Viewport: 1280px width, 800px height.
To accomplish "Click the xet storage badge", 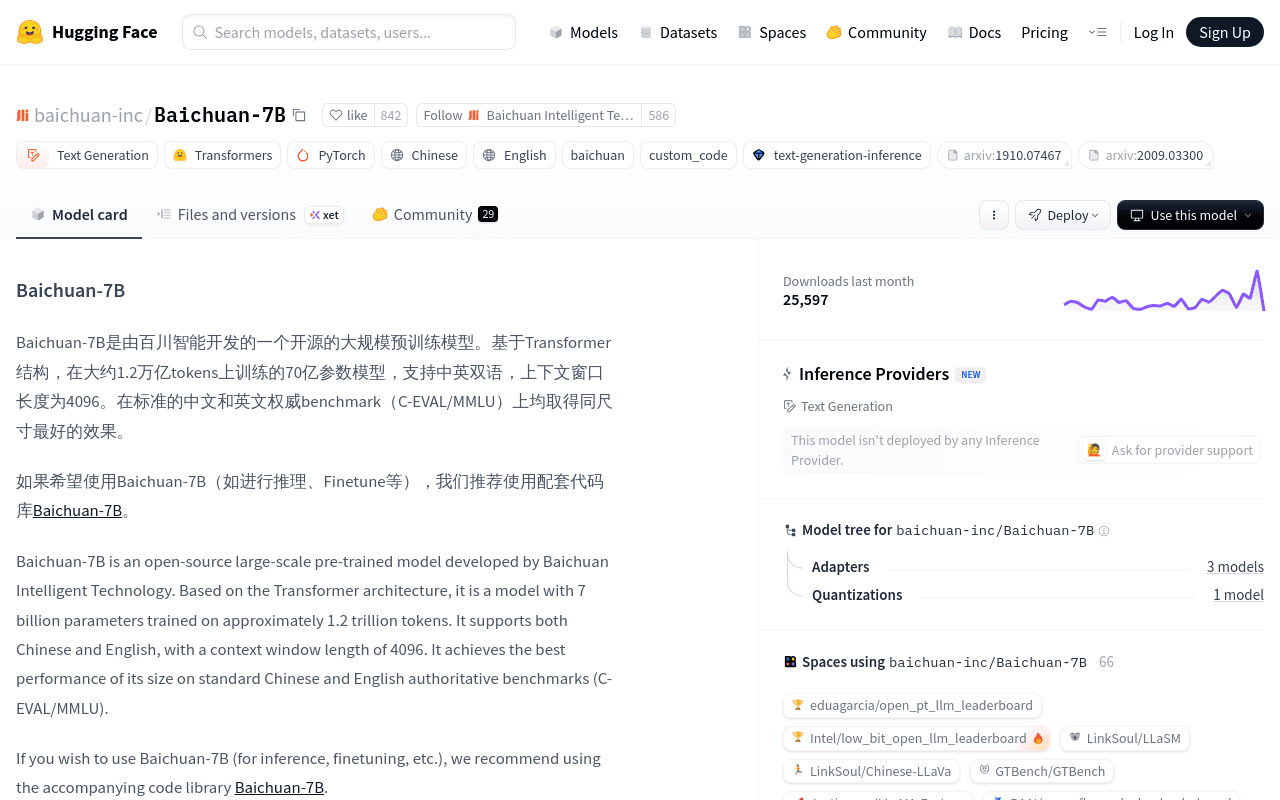I will pos(324,215).
